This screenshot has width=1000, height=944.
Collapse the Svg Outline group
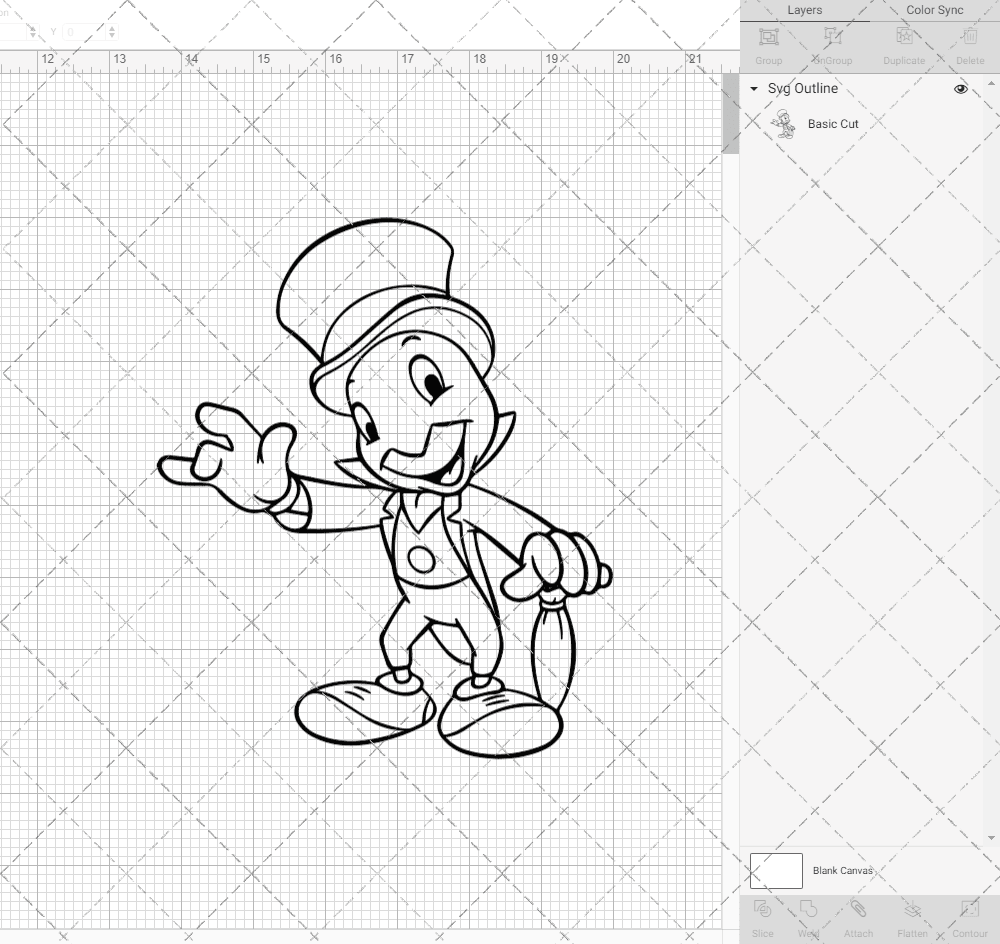(x=753, y=89)
